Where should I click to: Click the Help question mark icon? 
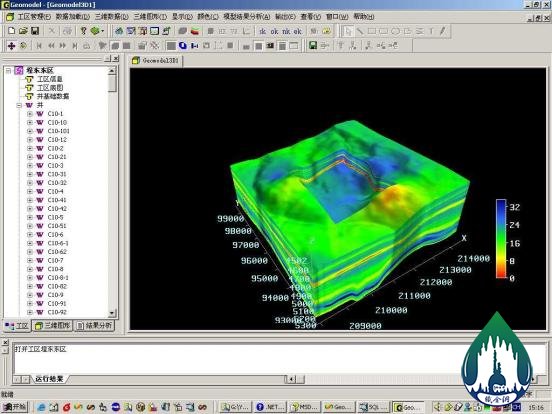click(x=83, y=31)
